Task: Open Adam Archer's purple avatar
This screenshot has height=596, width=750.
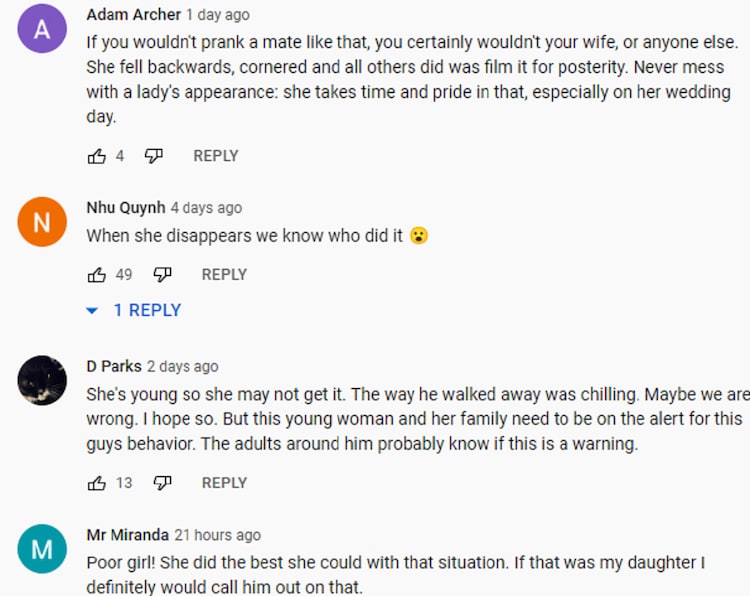Action: point(42,29)
